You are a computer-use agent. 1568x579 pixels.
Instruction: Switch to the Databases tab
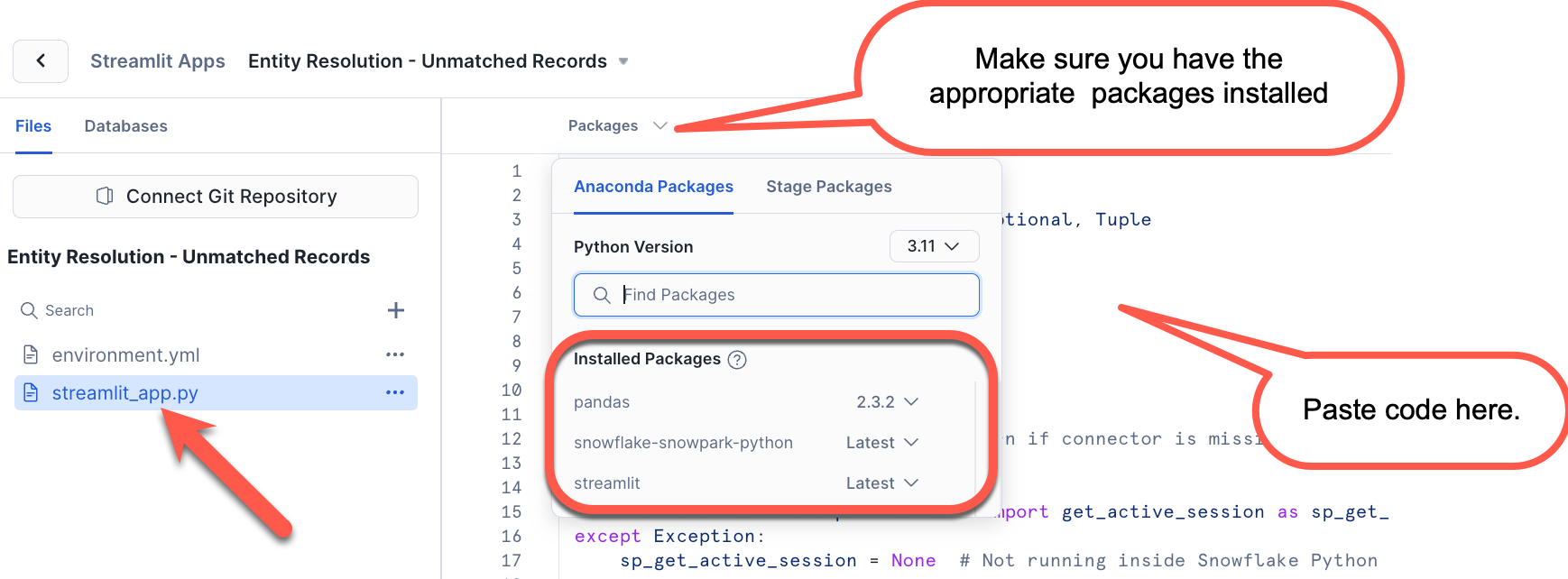[x=125, y=126]
